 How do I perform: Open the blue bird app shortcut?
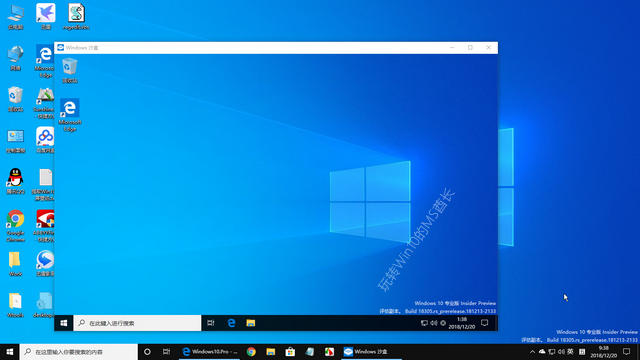(x=46, y=16)
